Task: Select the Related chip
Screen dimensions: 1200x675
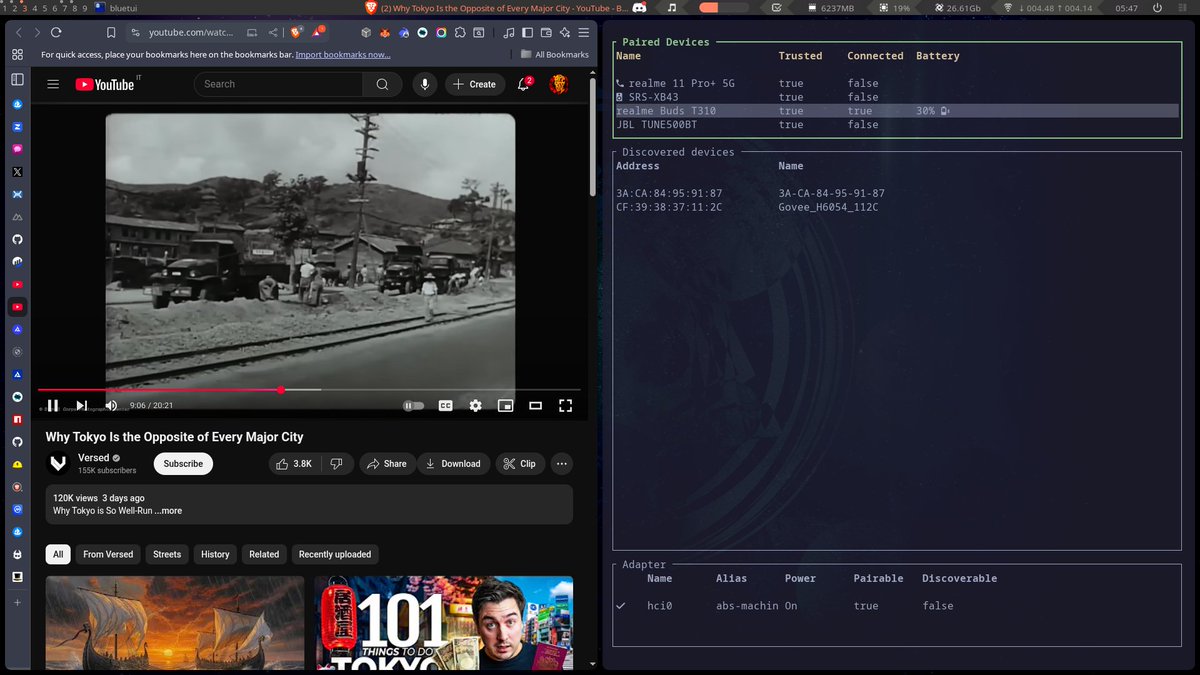Action: pyautogui.click(x=264, y=554)
